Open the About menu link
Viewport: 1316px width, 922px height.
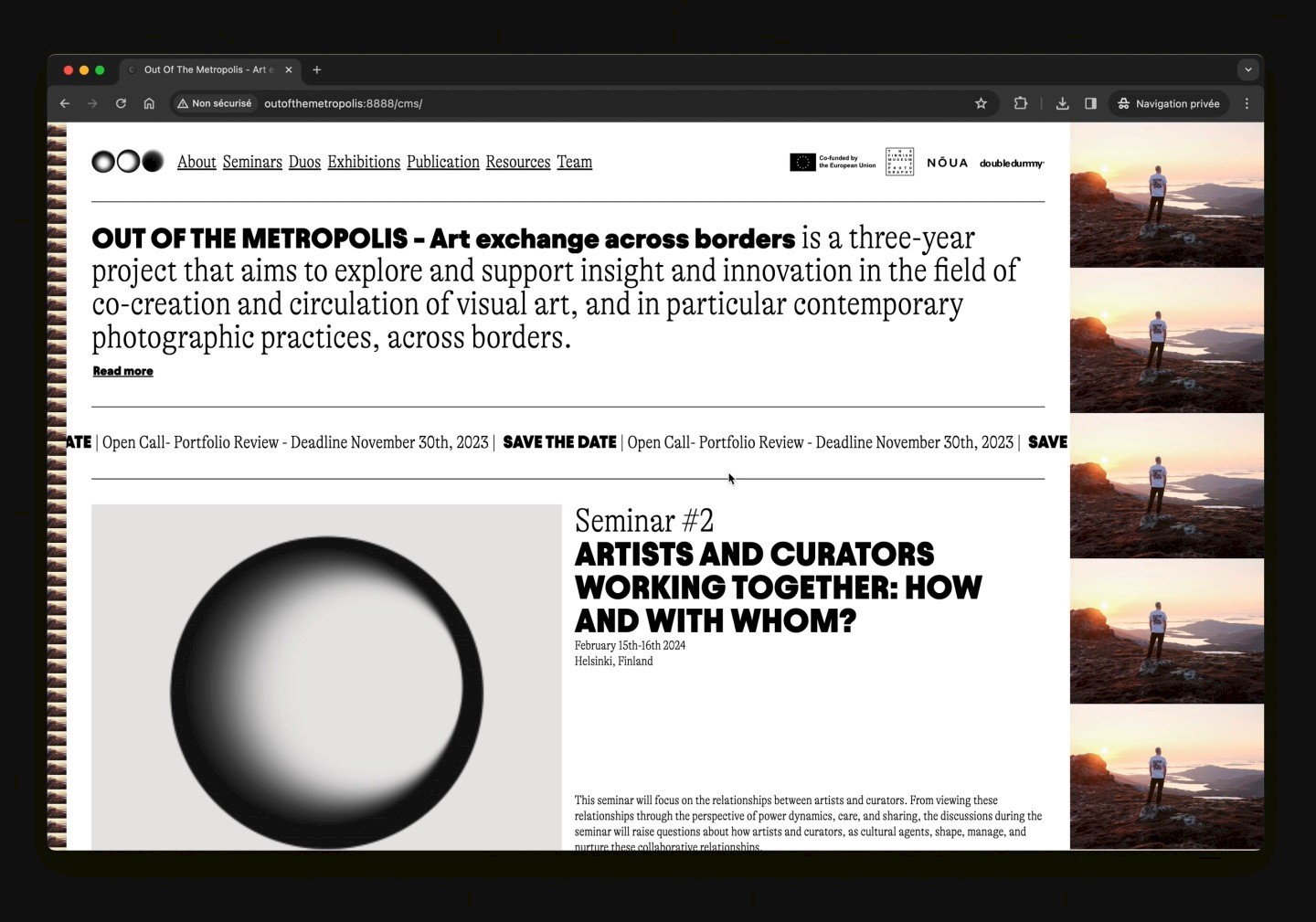(x=196, y=162)
